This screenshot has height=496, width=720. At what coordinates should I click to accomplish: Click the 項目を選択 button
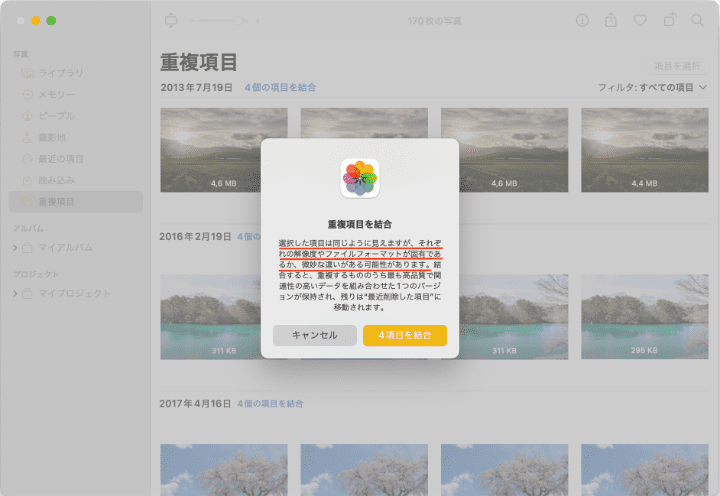pyautogui.click(x=677, y=66)
